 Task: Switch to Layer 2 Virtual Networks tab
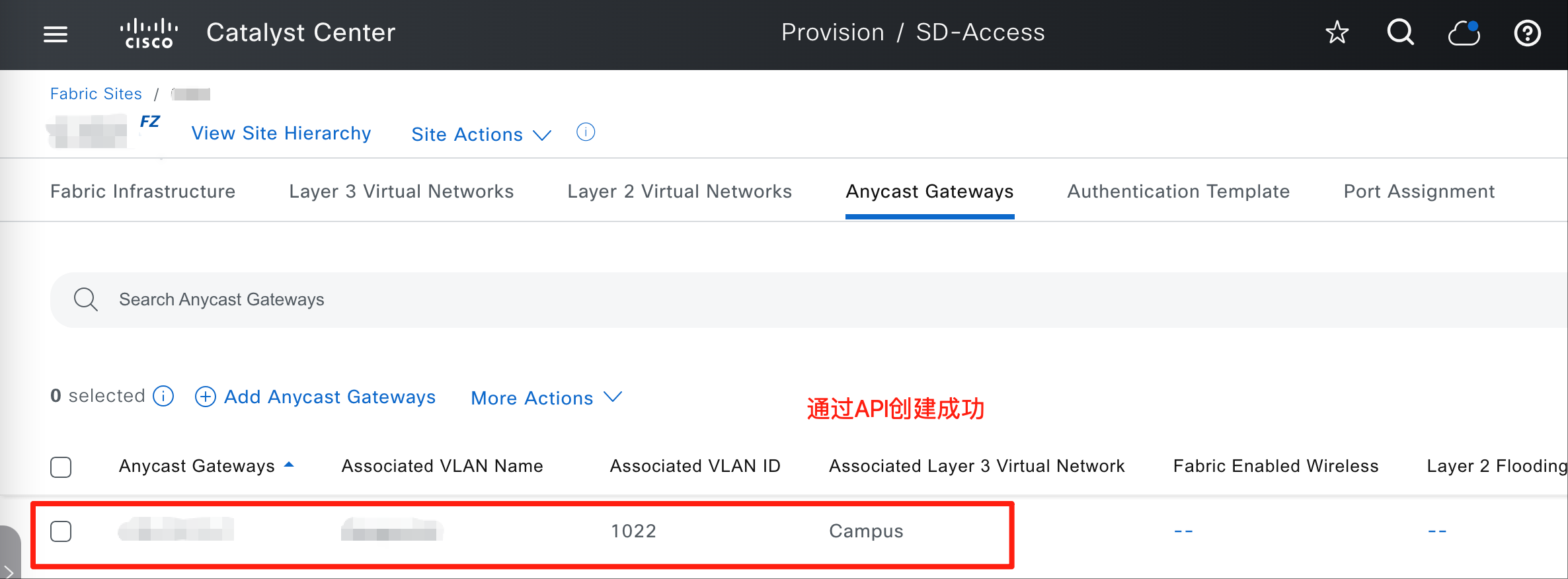pyautogui.click(x=680, y=191)
